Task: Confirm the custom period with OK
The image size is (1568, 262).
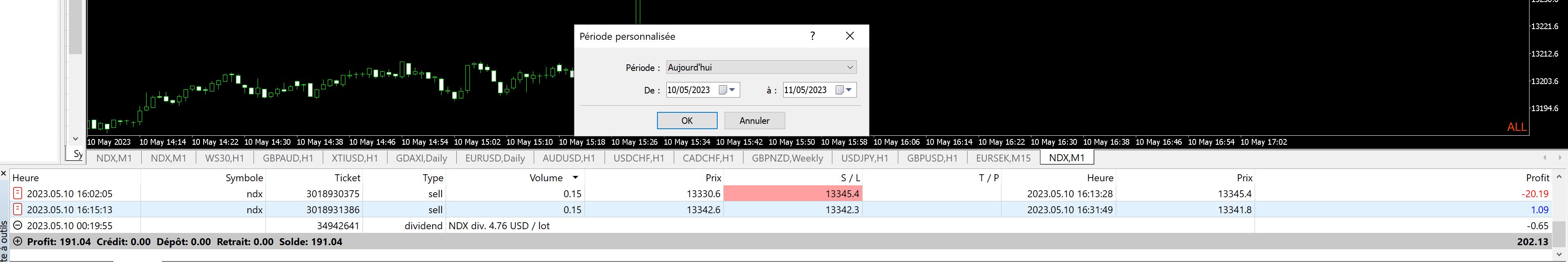Action: click(687, 121)
